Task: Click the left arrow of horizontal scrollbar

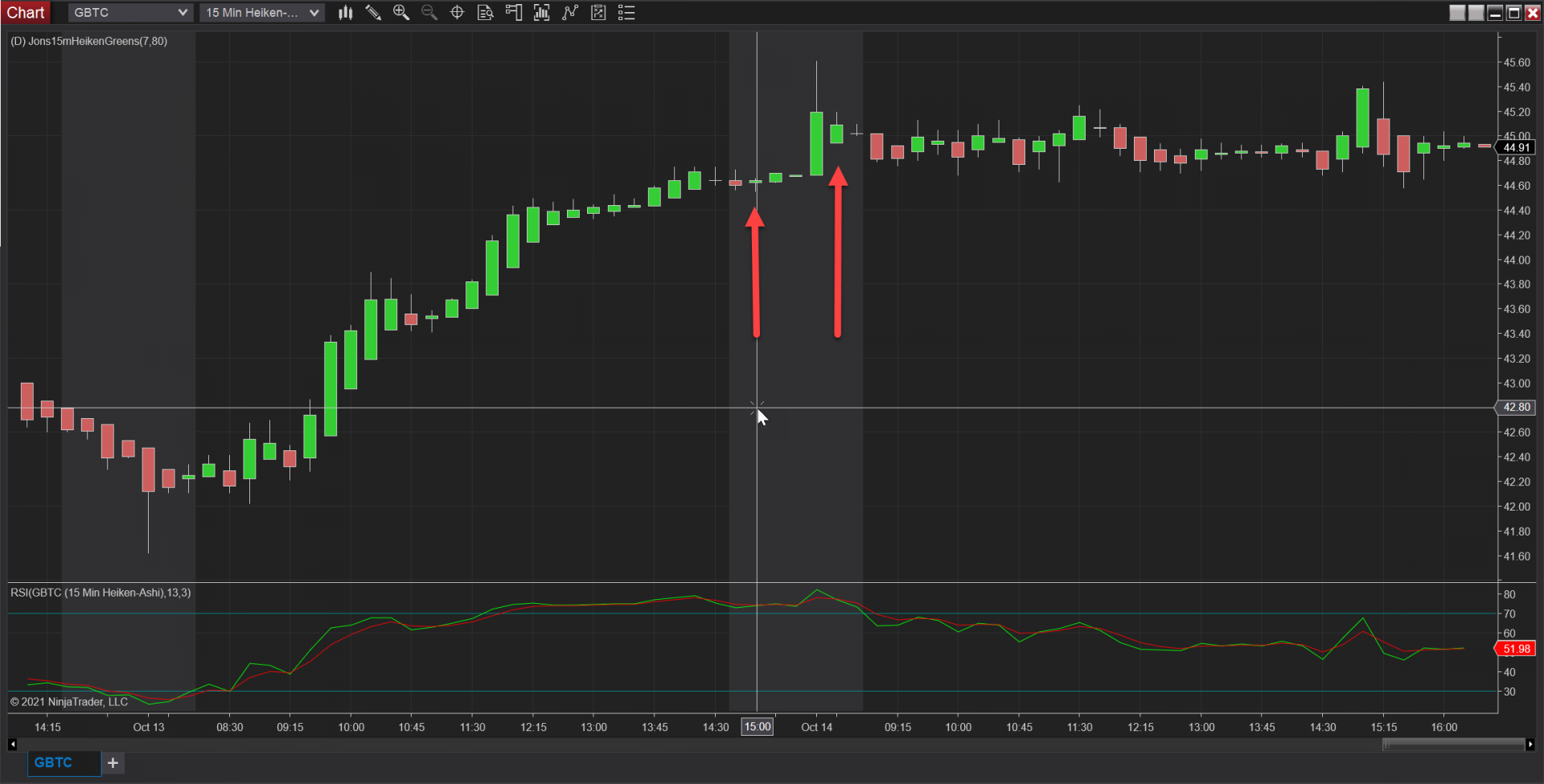Action: click(x=12, y=745)
